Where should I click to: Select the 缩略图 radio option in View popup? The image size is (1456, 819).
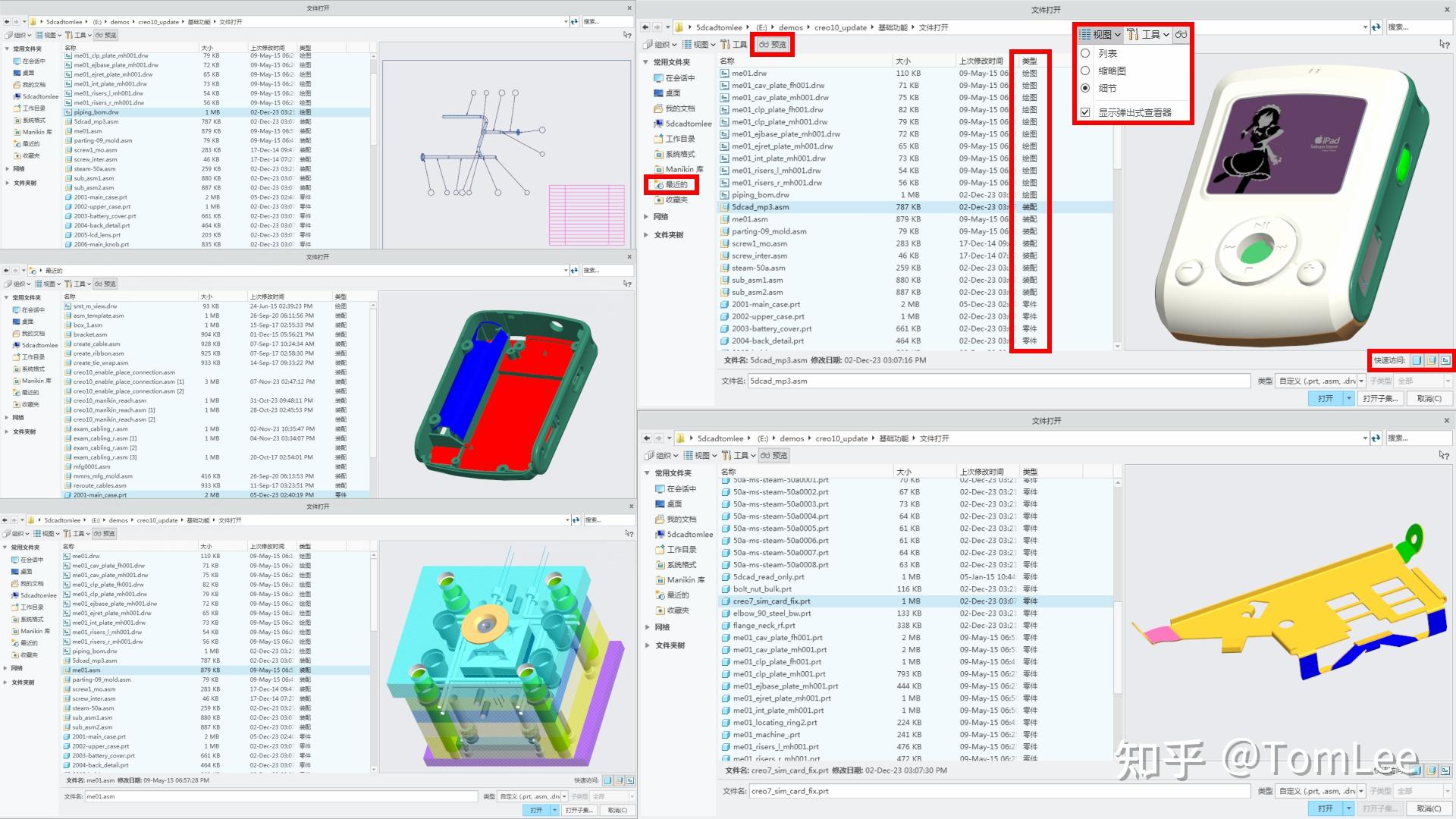(1085, 71)
